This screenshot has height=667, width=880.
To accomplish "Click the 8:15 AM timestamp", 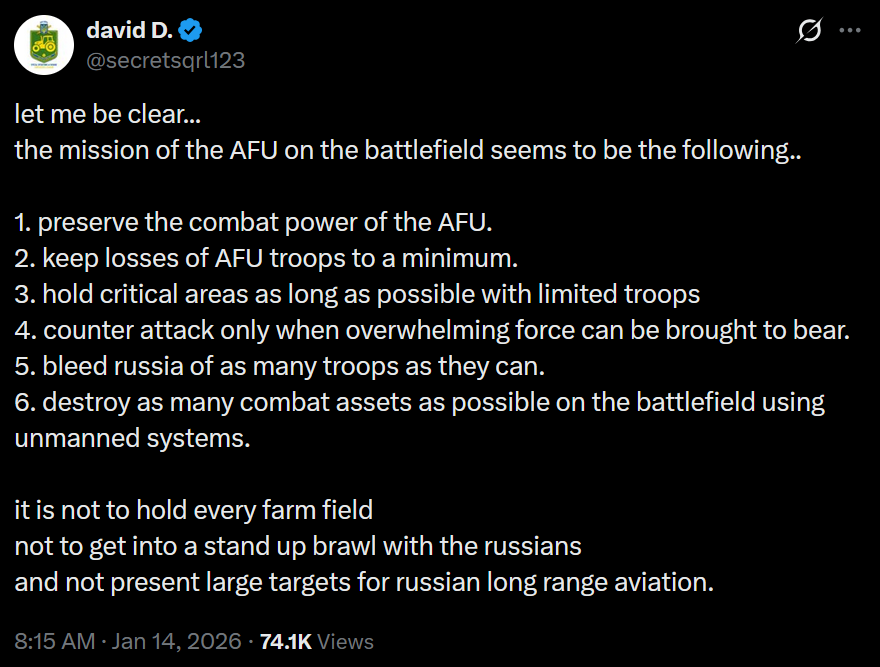I will [x=54, y=641].
